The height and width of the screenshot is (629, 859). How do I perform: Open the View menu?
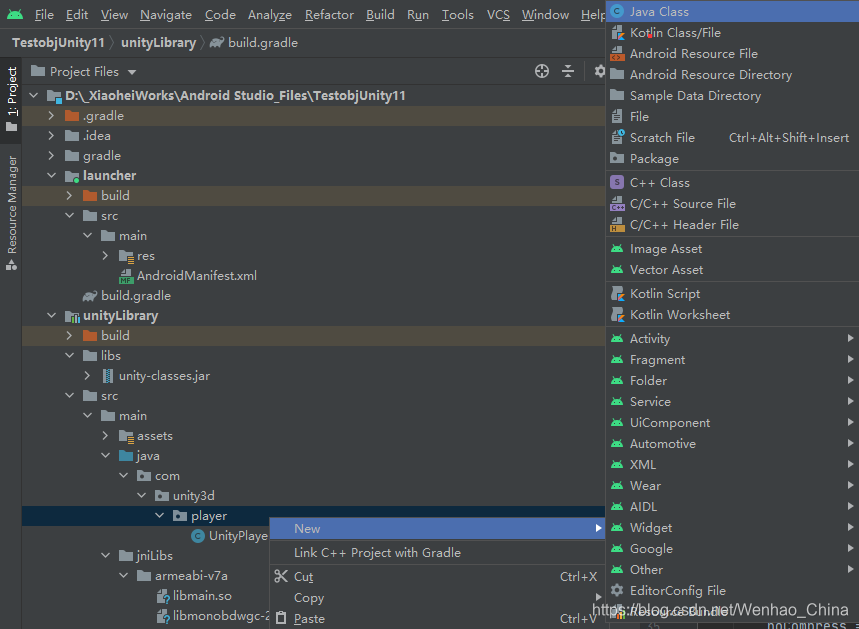click(x=114, y=15)
